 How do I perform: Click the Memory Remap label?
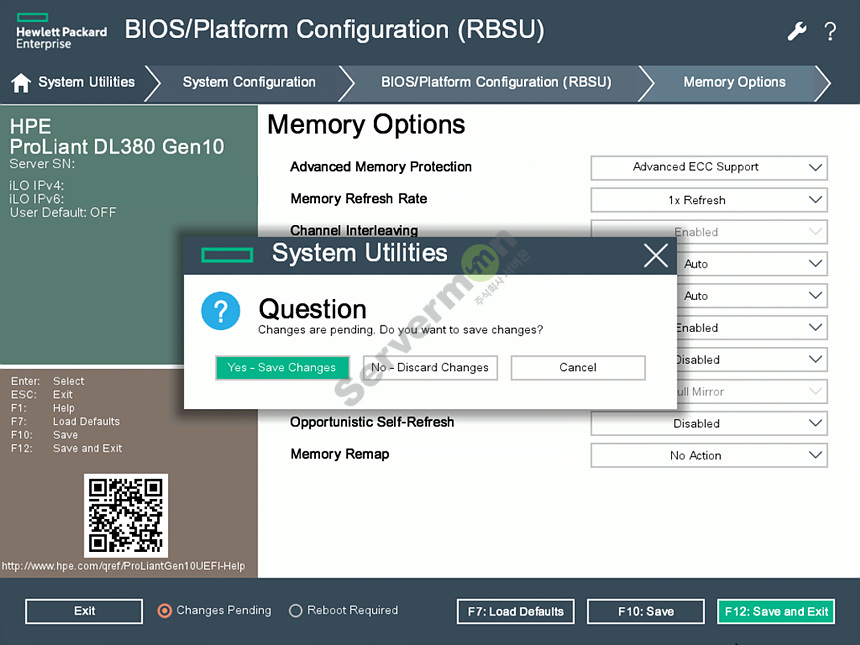point(340,454)
